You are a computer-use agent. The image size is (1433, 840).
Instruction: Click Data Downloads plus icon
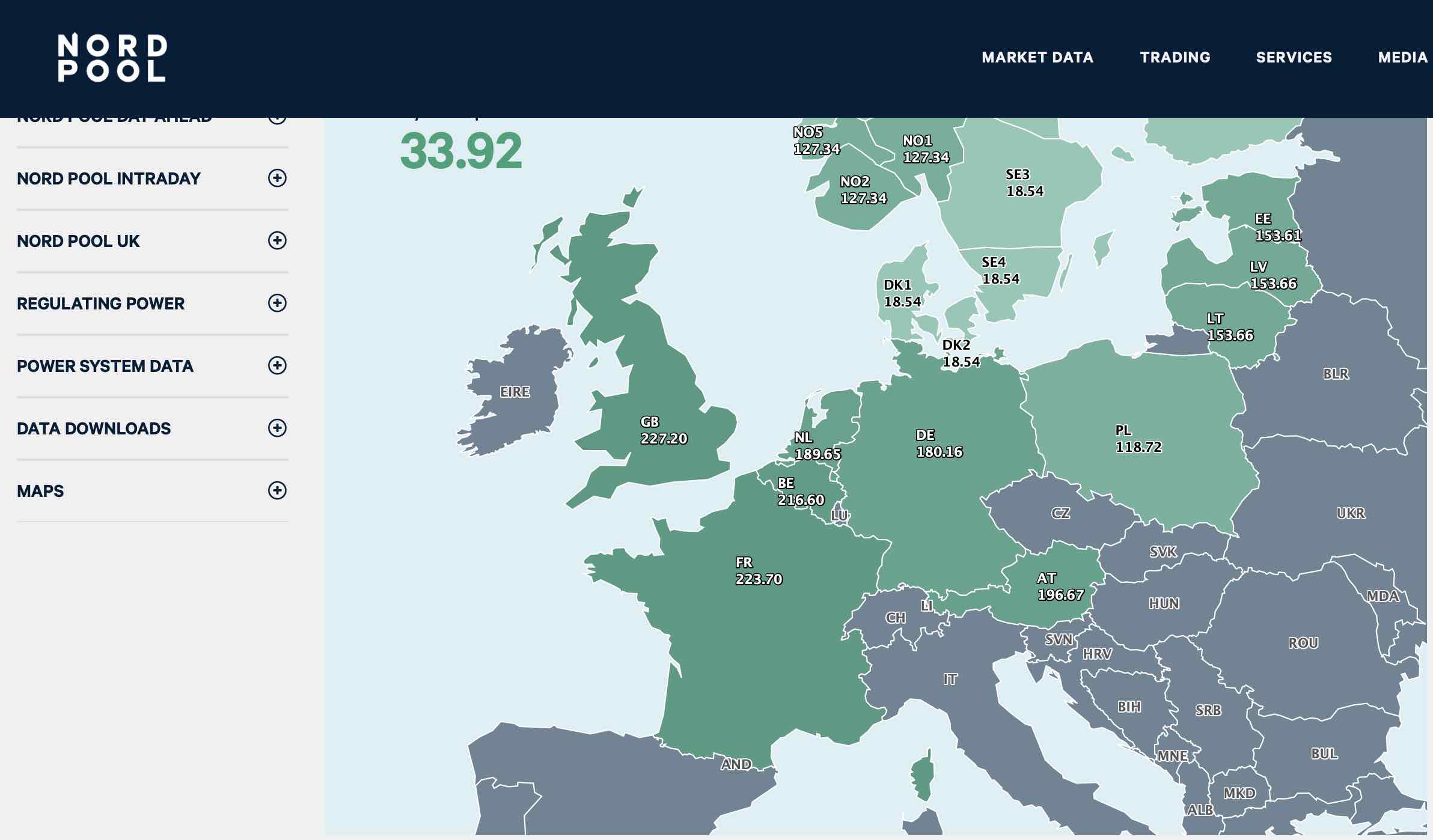tap(277, 428)
